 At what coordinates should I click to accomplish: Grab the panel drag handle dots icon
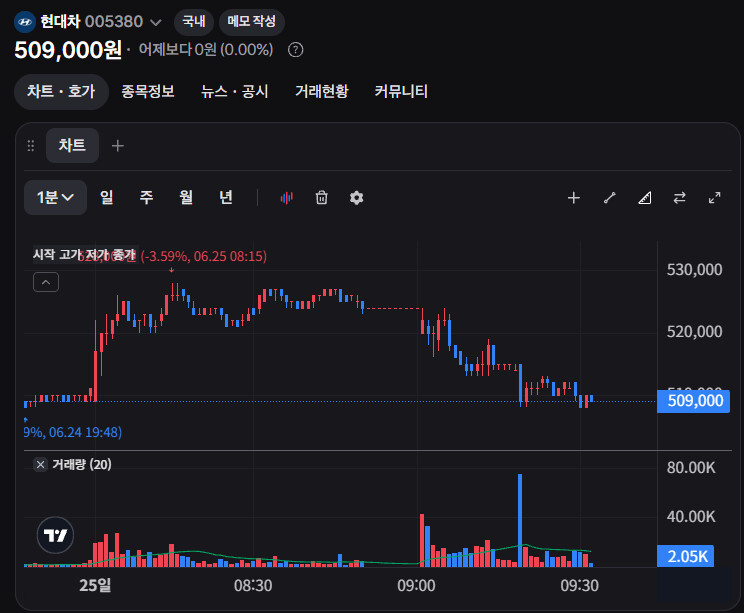31,146
